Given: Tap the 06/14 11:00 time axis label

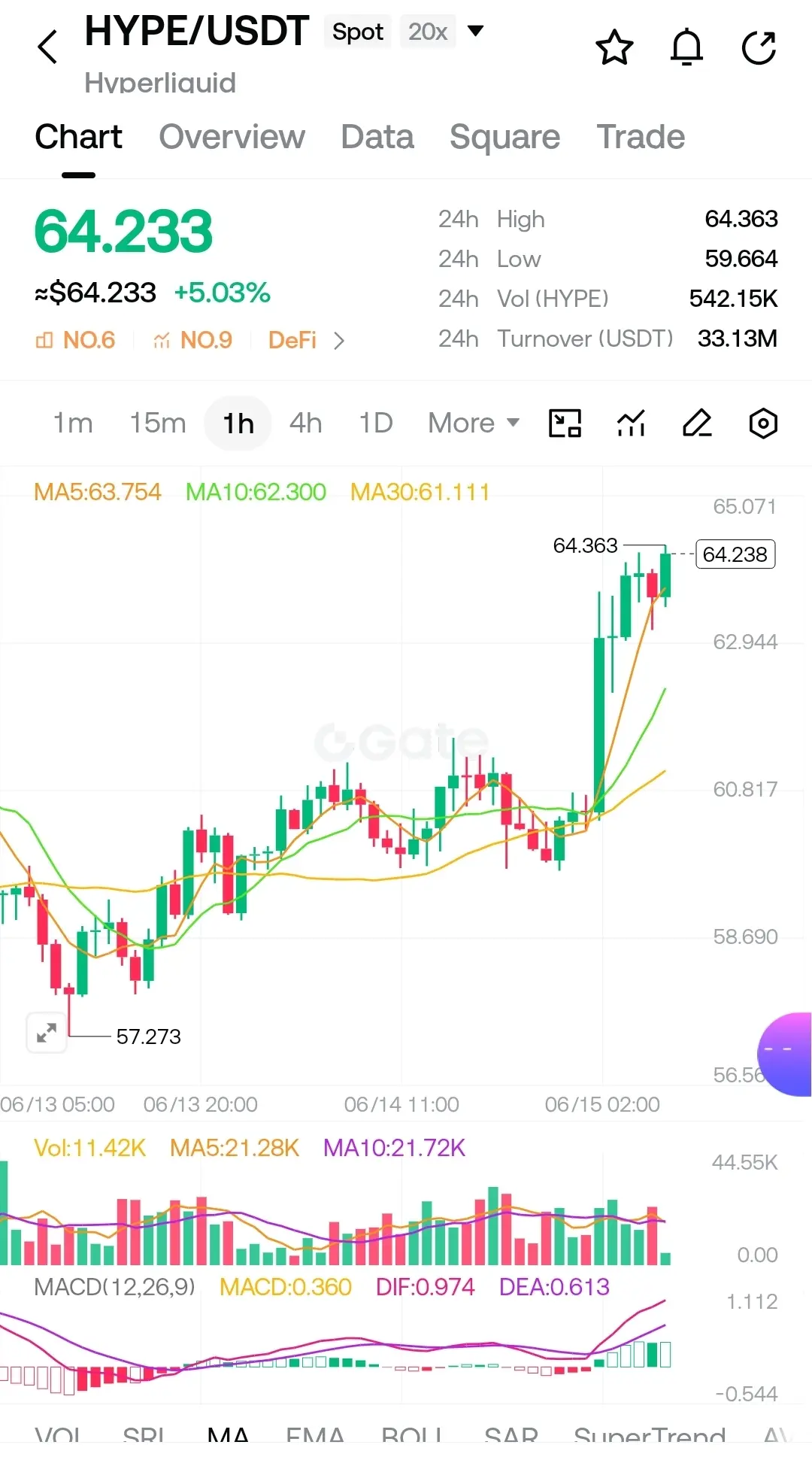Looking at the screenshot, I should 401,1104.
